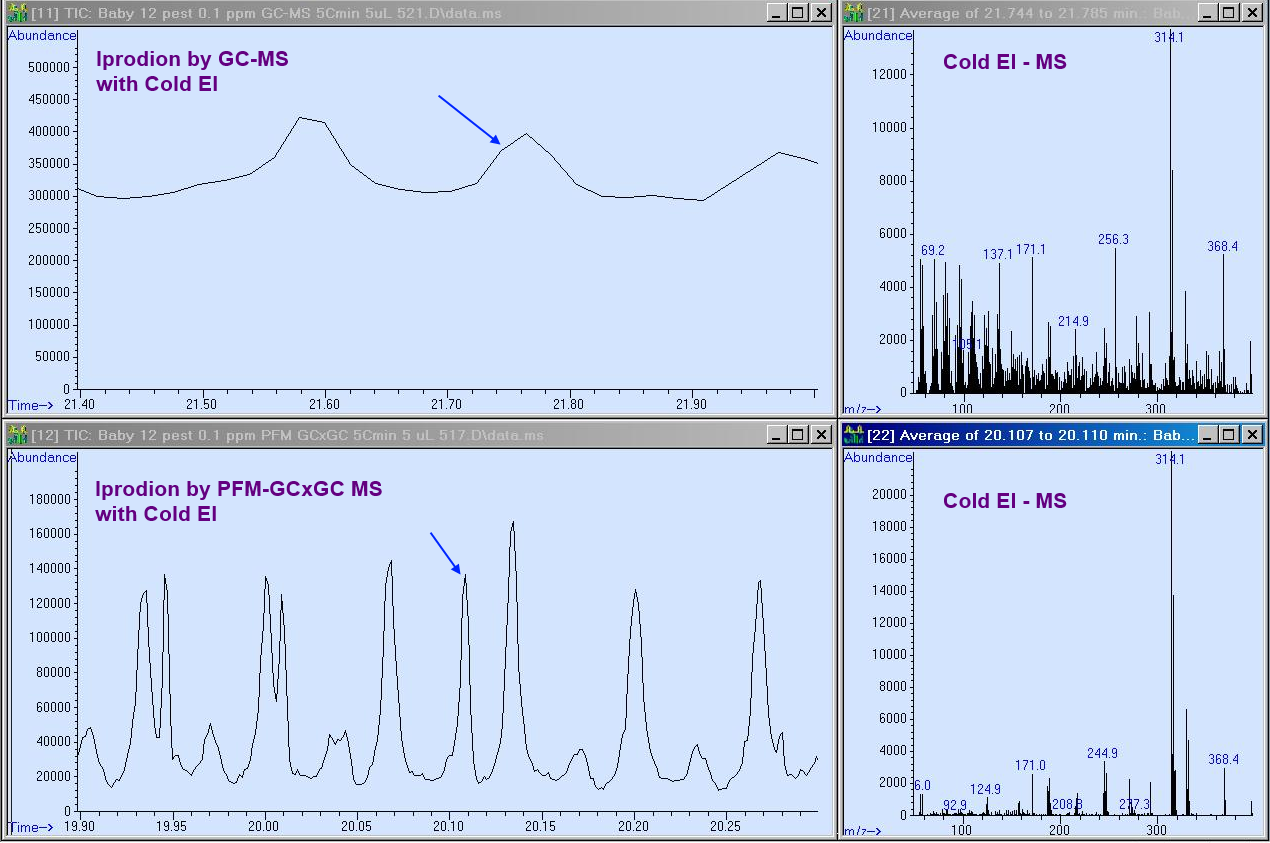1270x843 pixels.
Task: Restore window [22] using its restore button
Action: (1230, 434)
